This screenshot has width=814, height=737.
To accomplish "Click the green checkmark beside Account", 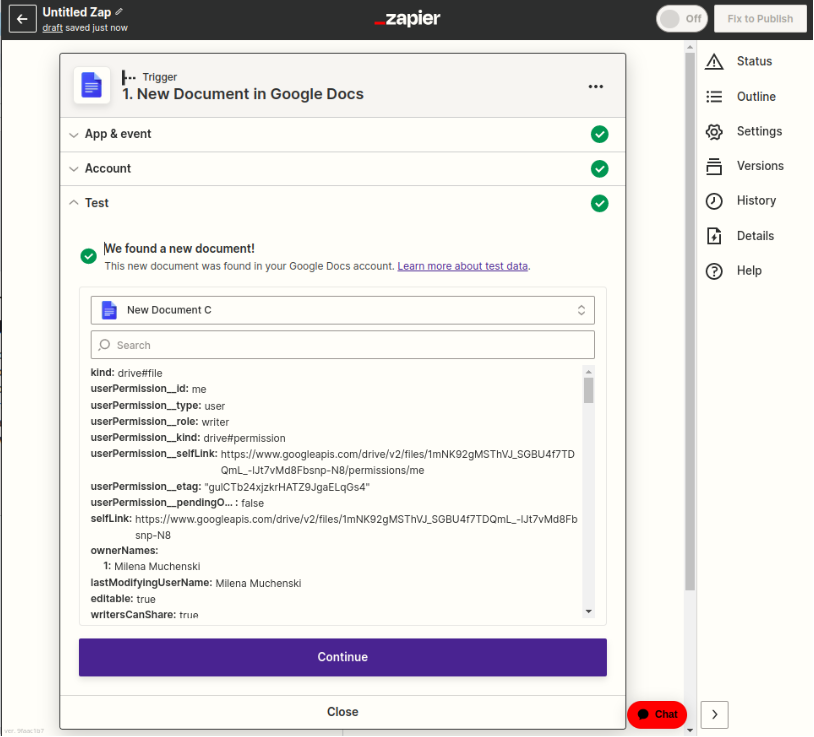I will click(x=600, y=169).
